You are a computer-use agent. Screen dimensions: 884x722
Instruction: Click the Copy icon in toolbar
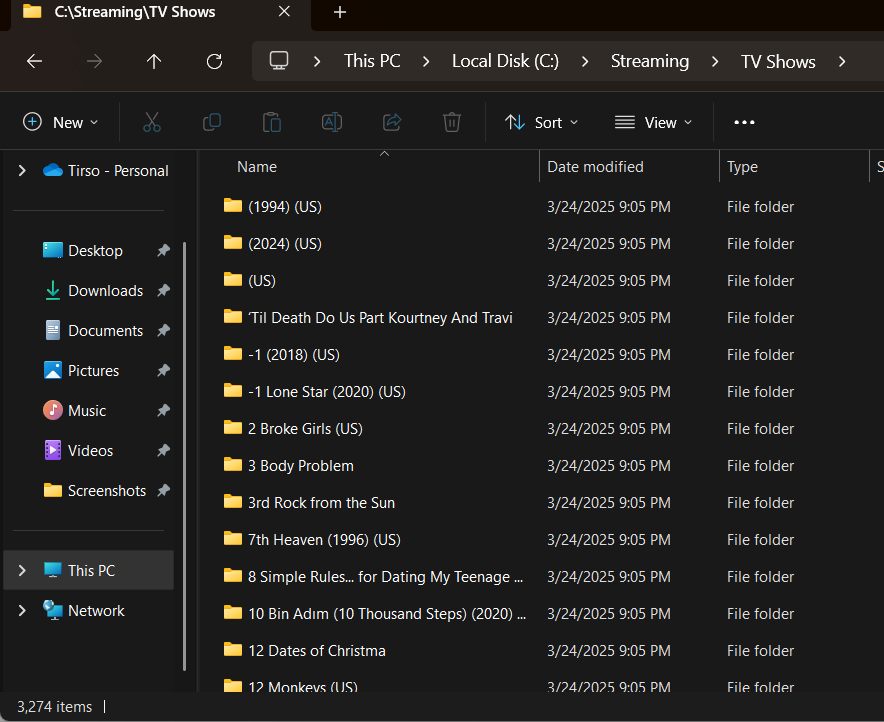click(x=212, y=122)
